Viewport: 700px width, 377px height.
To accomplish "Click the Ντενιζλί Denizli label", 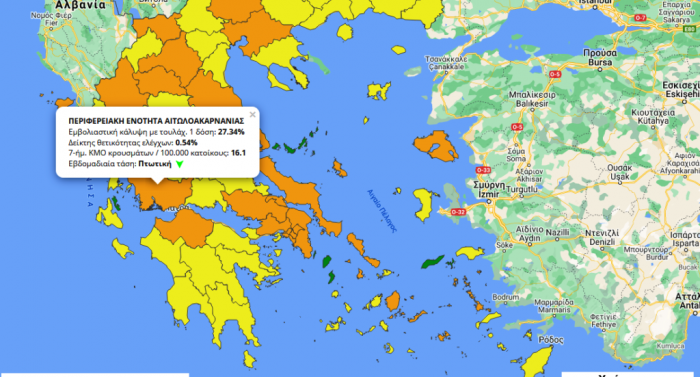I will (602, 238).
